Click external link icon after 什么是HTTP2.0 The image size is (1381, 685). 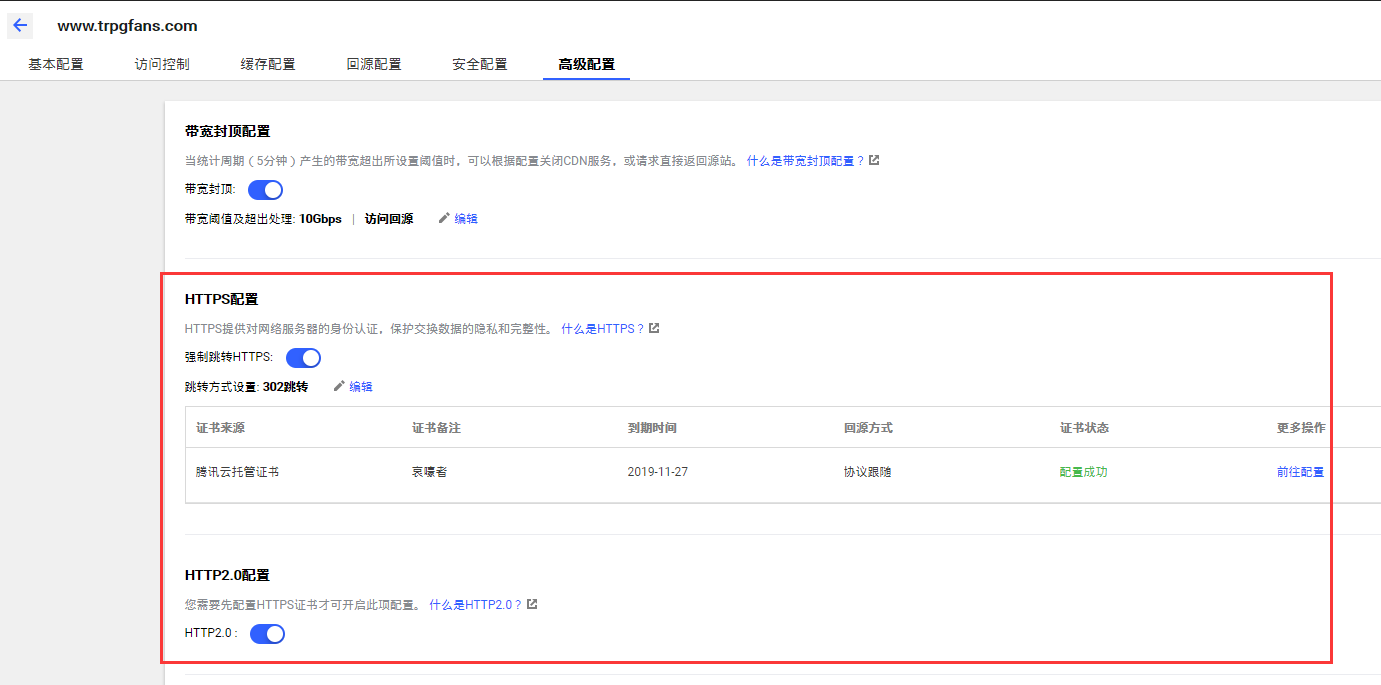coord(532,604)
